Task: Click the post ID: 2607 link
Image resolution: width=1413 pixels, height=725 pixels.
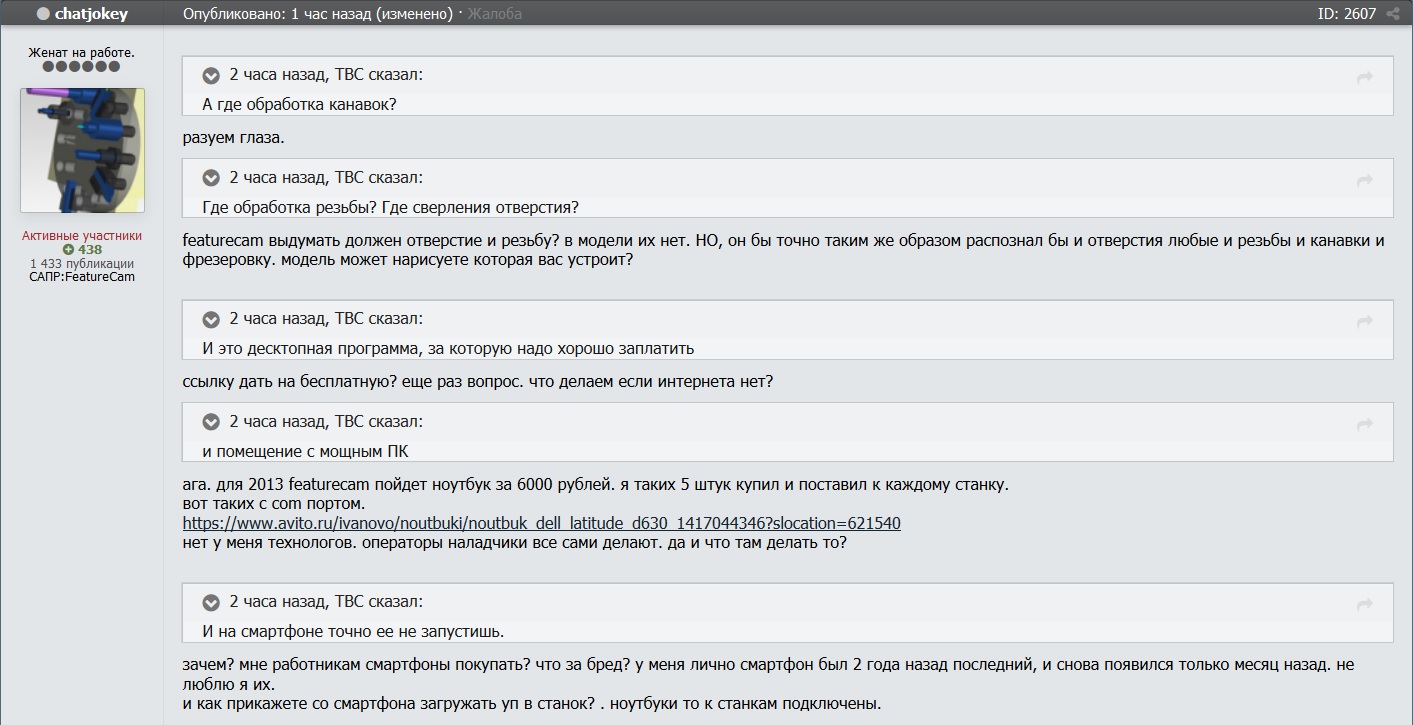Action: click(x=1347, y=14)
